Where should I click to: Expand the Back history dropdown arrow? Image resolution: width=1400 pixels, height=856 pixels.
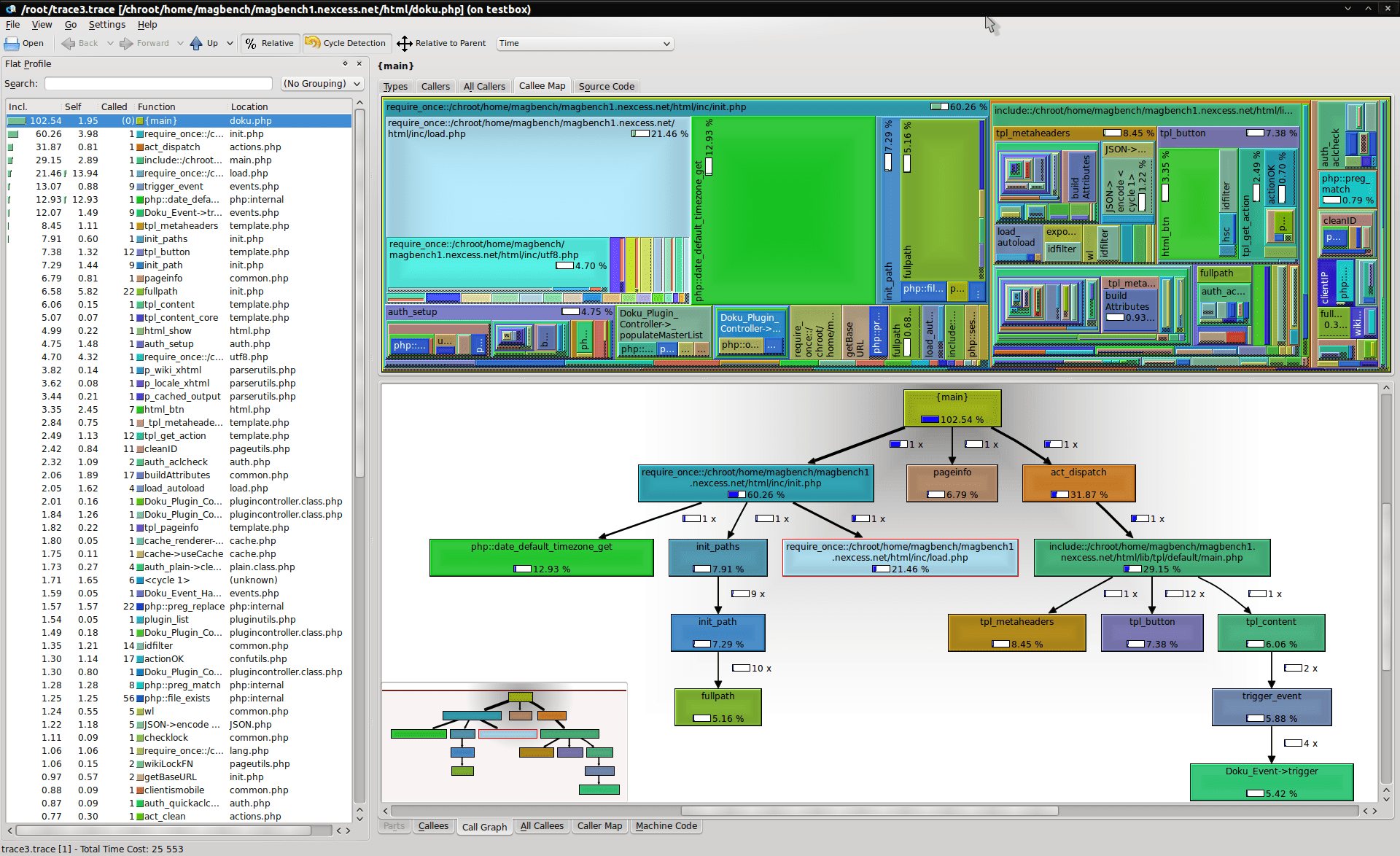pyautogui.click(x=110, y=44)
